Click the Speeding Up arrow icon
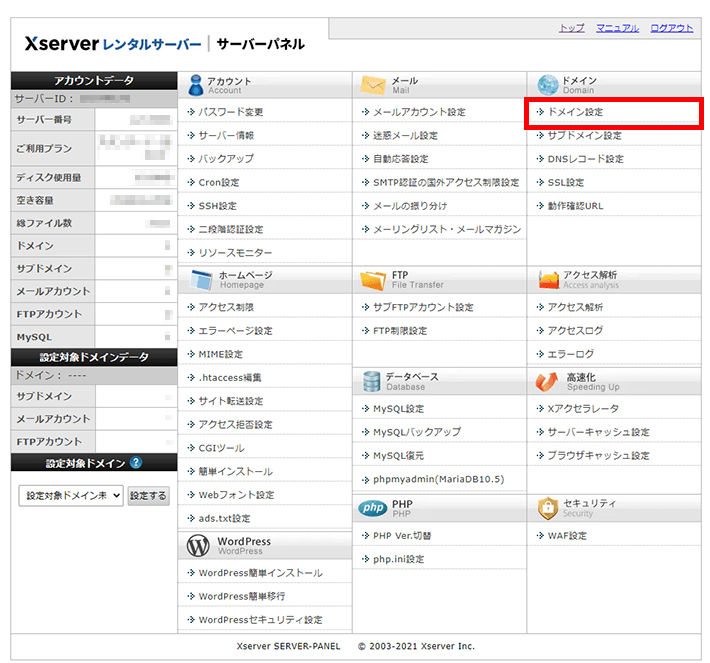710x663 pixels. pyautogui.click(x=547, y=382)
